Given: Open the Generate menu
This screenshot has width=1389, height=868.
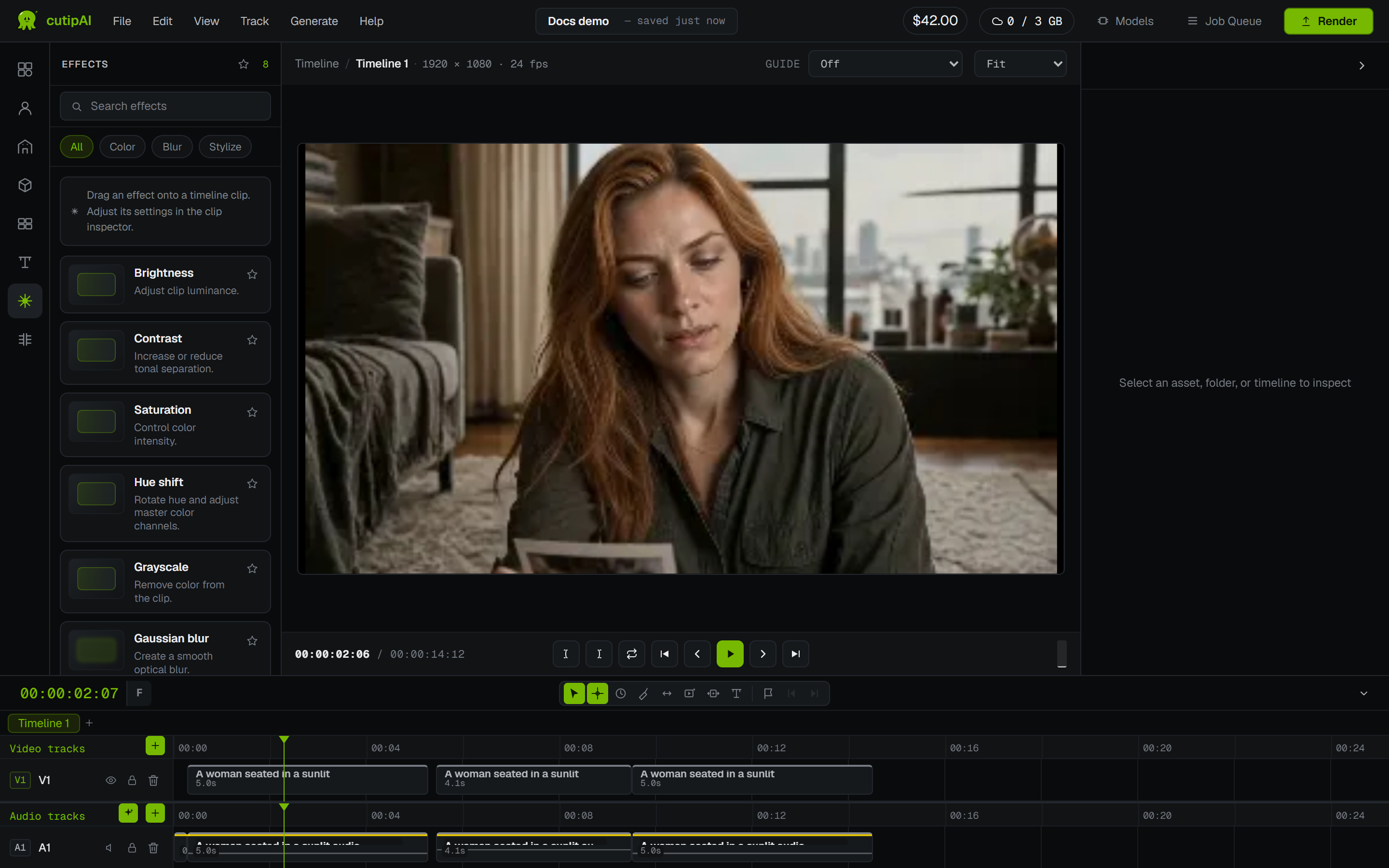Looking at the screenshot, I should (314, 21).
